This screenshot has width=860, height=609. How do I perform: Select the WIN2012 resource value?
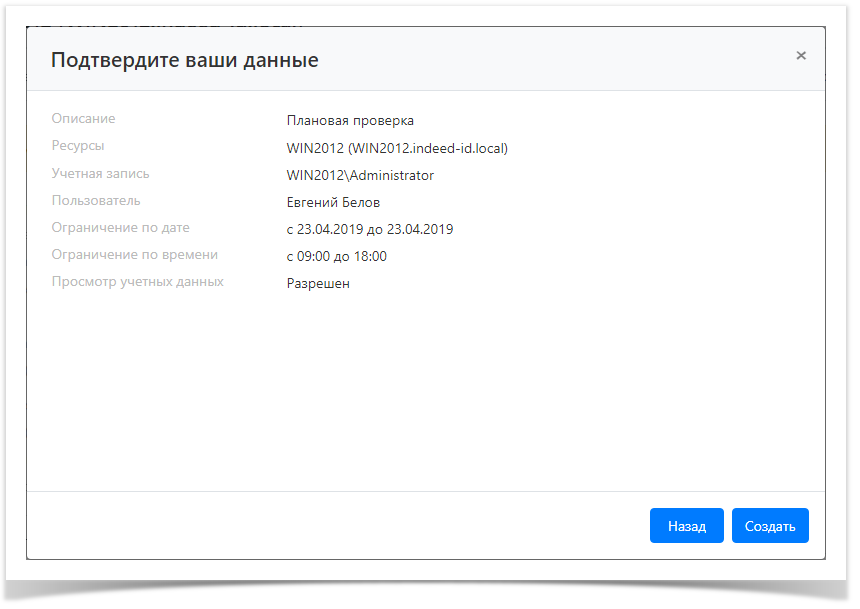(x=396, y=147)
